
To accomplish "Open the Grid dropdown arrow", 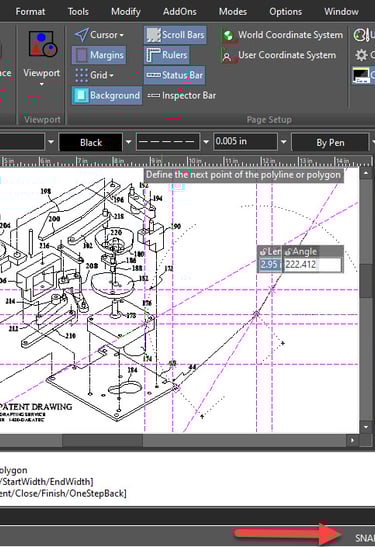I will [x=111, y=75].
